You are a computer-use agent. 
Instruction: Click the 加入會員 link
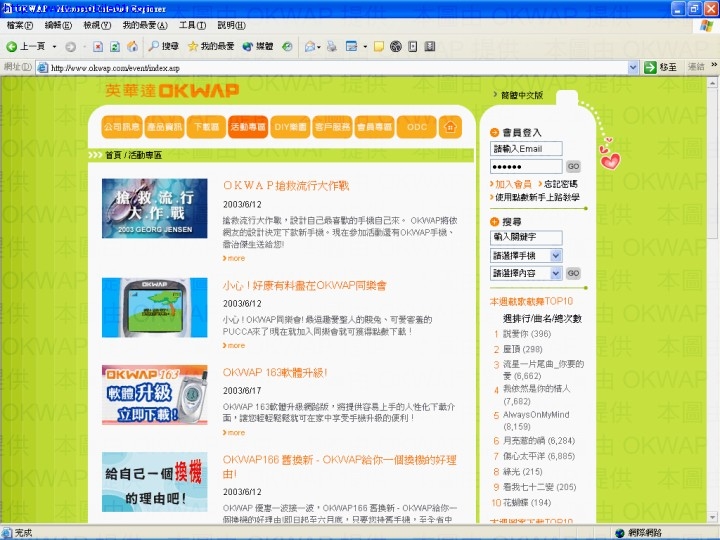point(513,184)
